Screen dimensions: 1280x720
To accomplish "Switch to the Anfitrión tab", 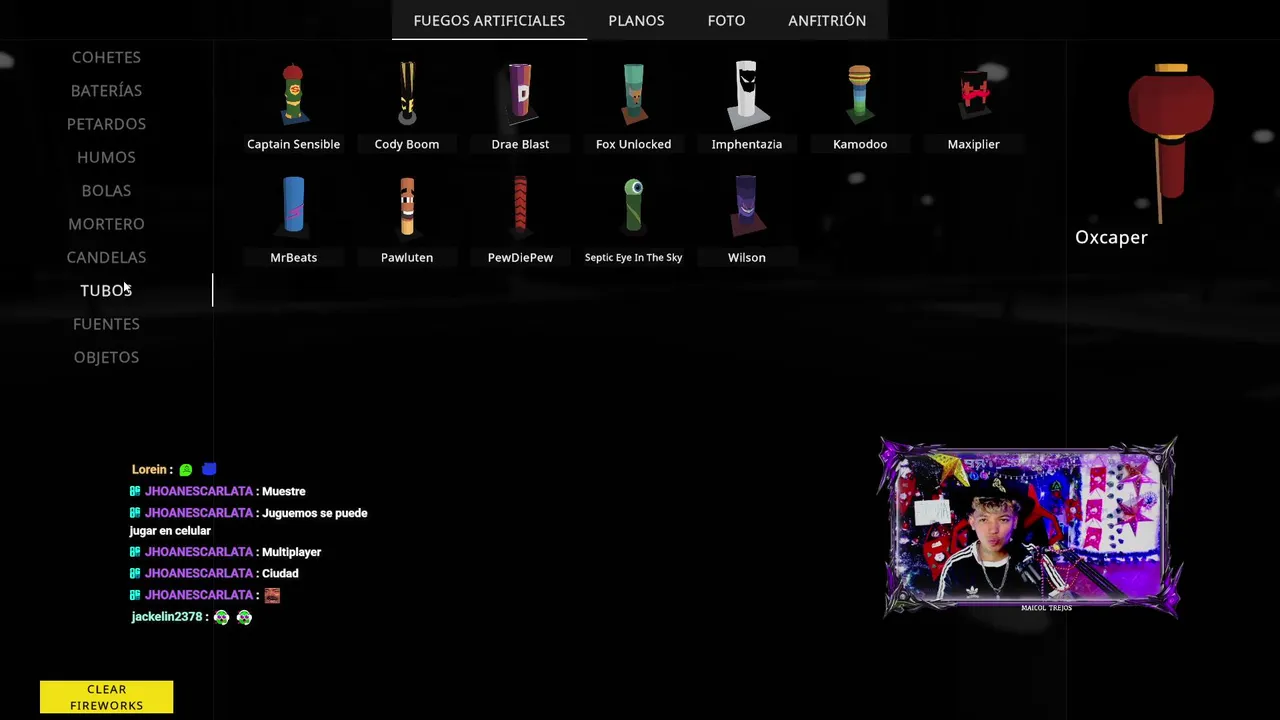I will click(827, 20).
